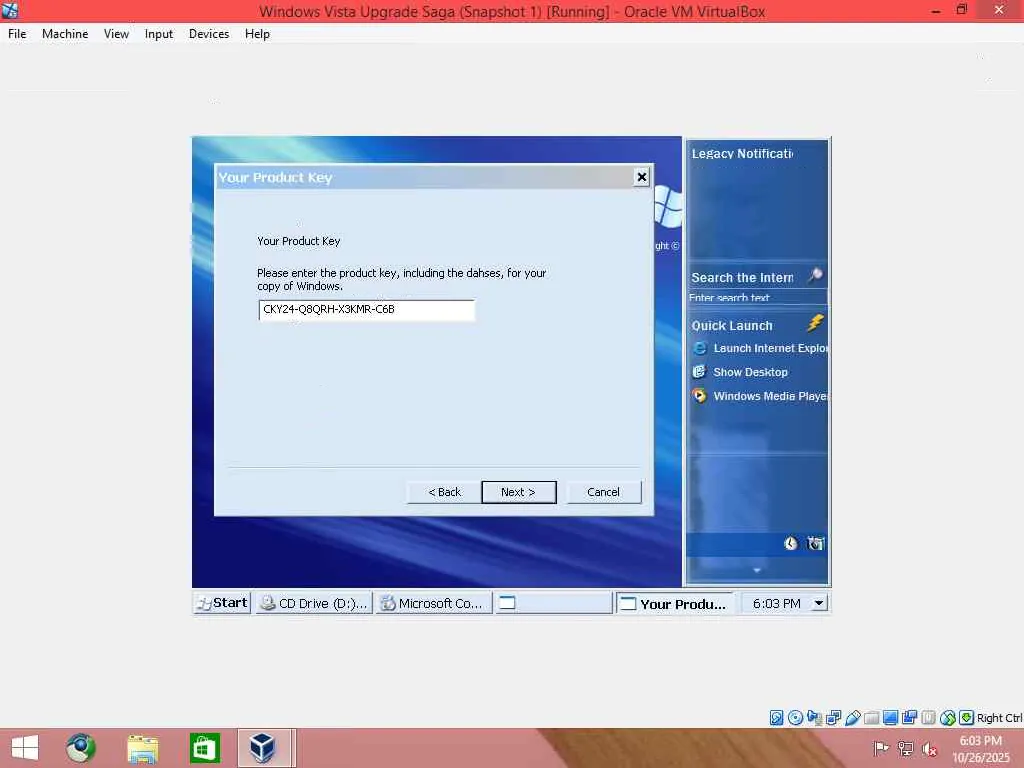Expand the sidebar bottom chevron arrow
Viewport: 1024px width, 768px height.
coord(757,570)
